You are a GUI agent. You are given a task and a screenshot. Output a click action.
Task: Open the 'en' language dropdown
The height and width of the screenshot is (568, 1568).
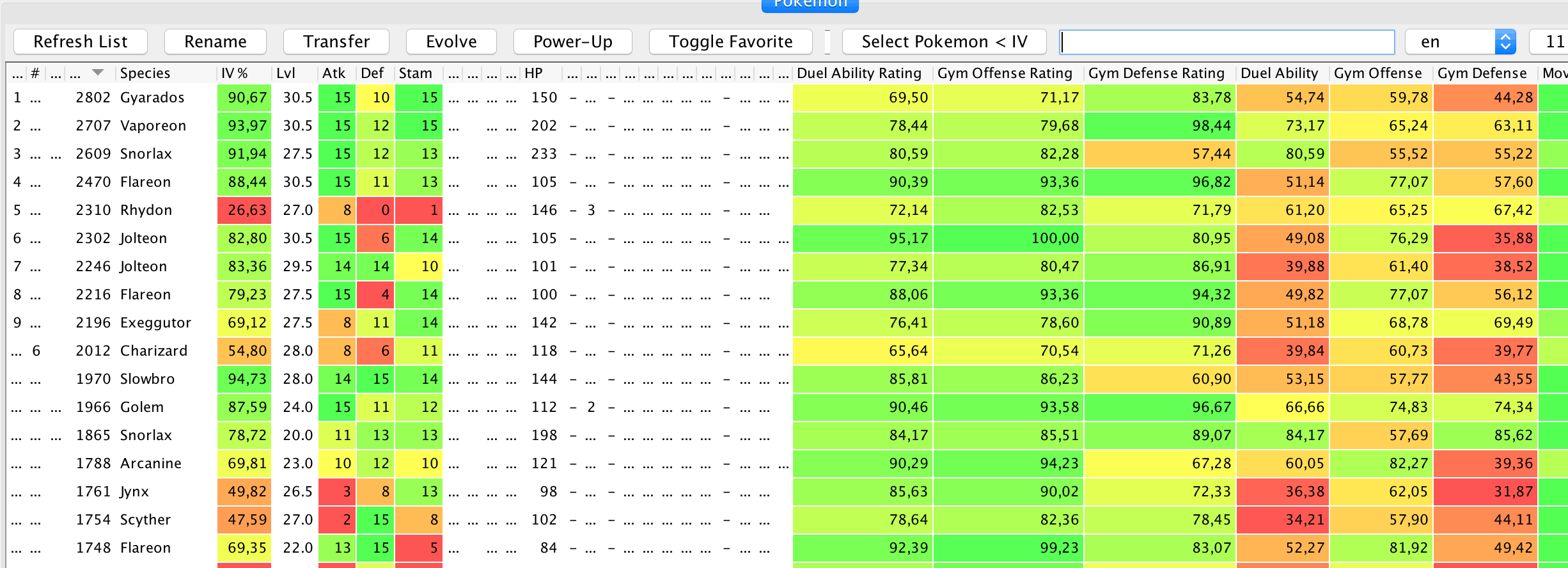click(x=1461, y=42)
